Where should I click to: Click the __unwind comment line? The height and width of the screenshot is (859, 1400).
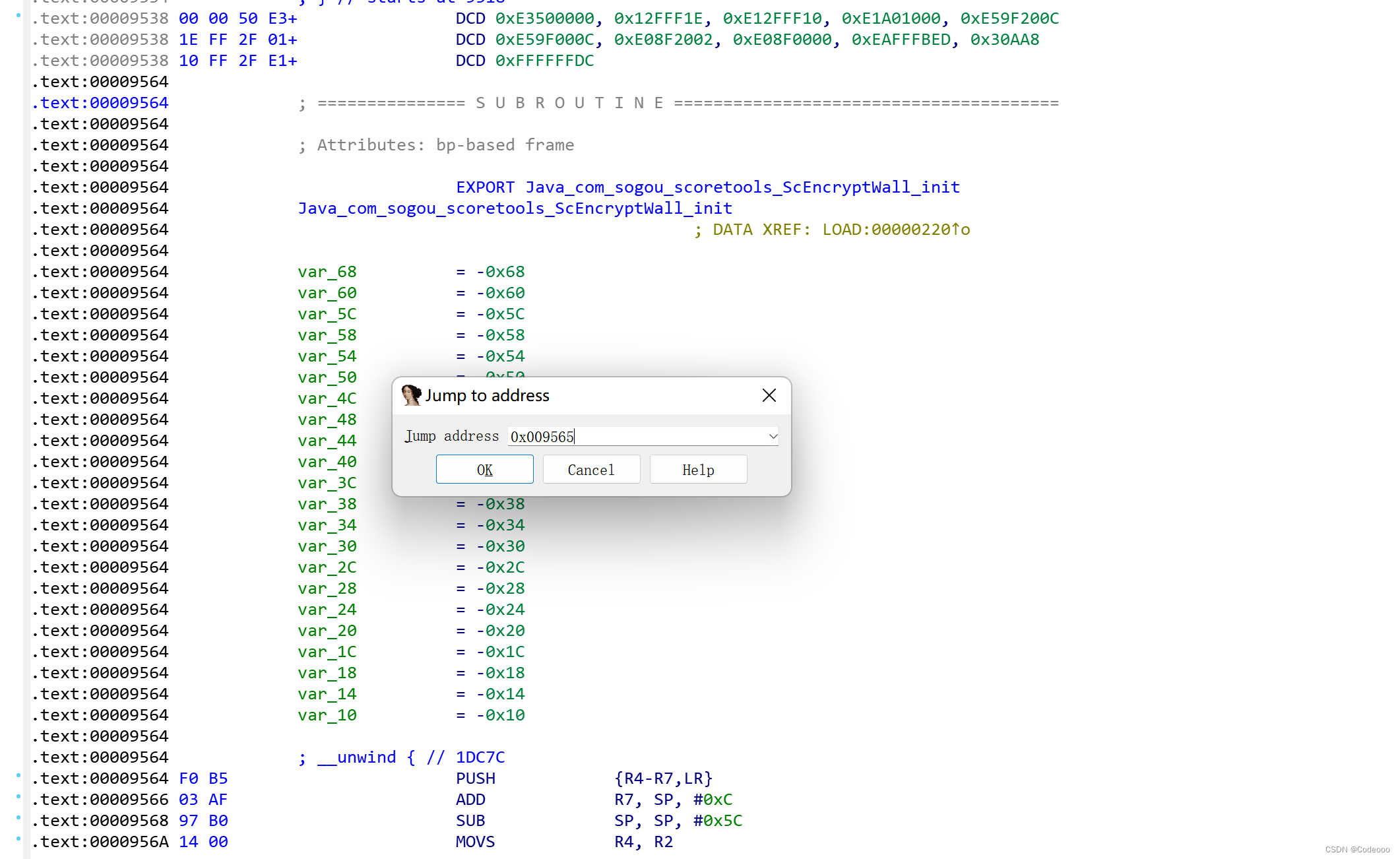[x=402, y=757]
